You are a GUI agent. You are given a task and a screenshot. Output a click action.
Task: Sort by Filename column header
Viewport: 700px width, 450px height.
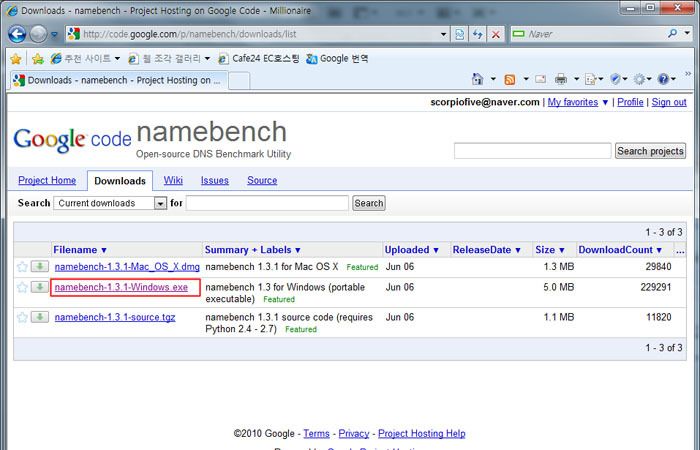pyautogui.click(x=80, y=250)
